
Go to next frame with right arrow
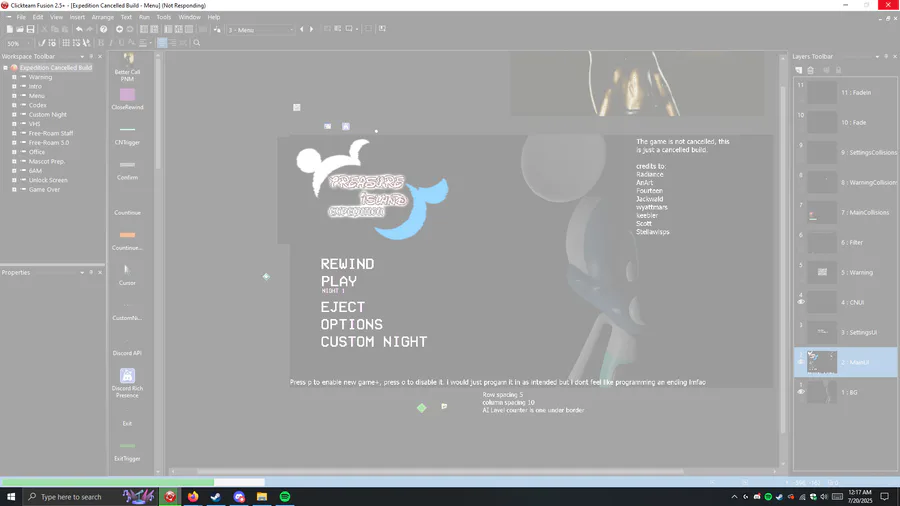tap(312, 29)
